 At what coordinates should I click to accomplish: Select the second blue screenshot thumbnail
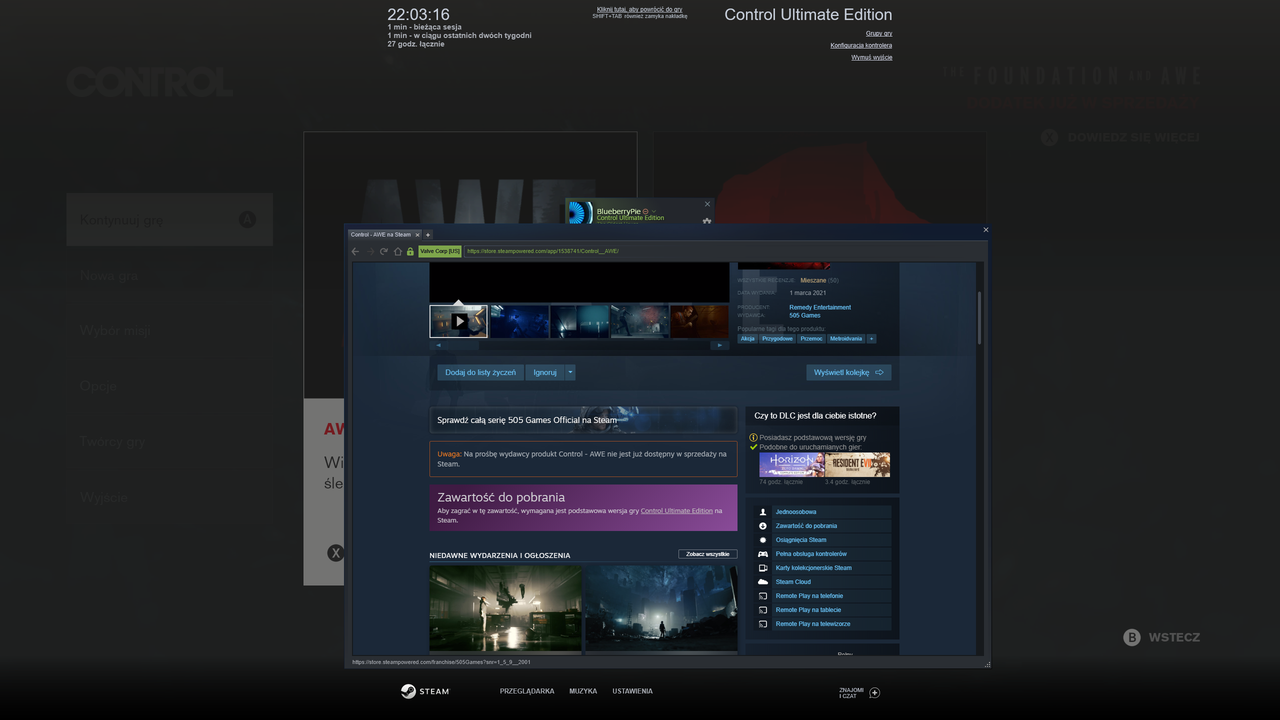point(520,321)
